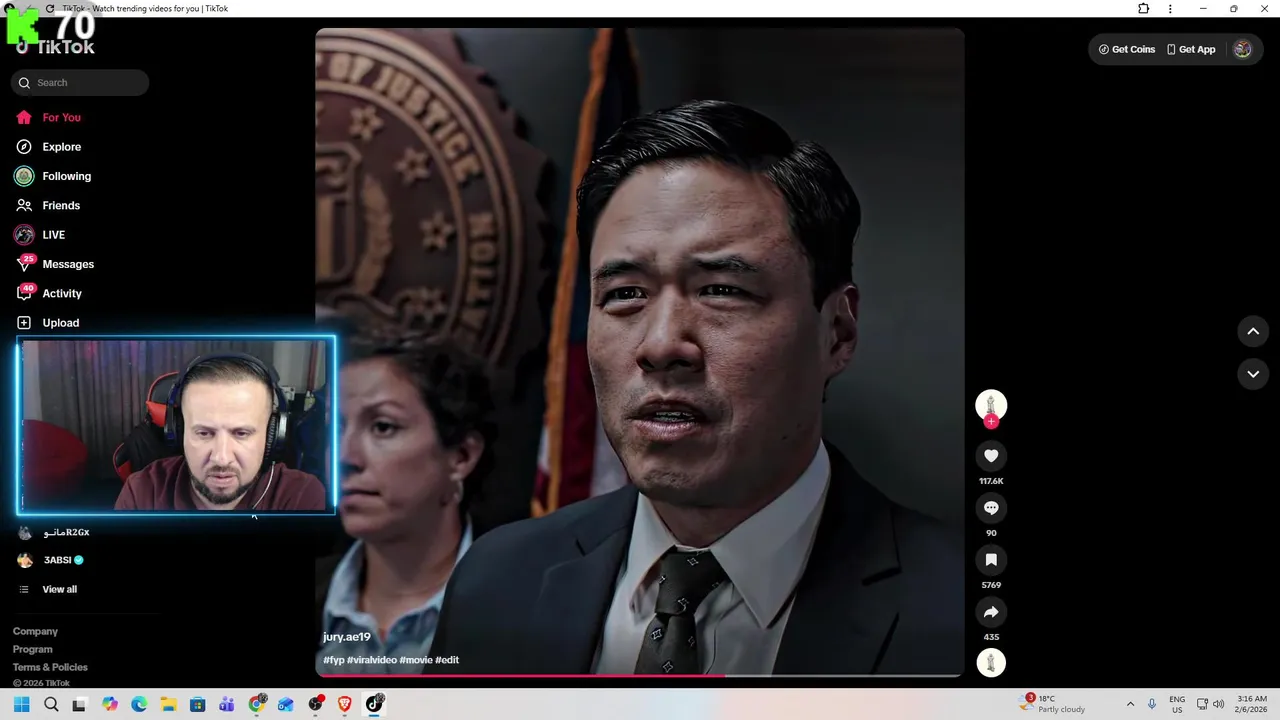Open the browser extensions puzzle icon
Viewport: 1280px width, 720px height.
(x=1143, y=9)
